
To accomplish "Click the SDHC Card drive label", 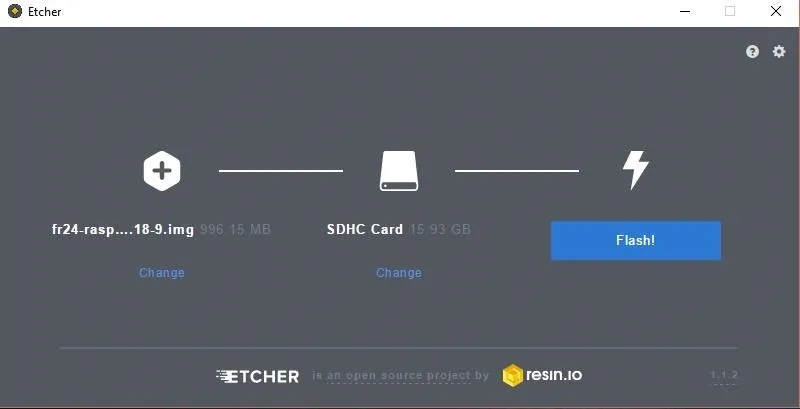I will click(365, 229).
